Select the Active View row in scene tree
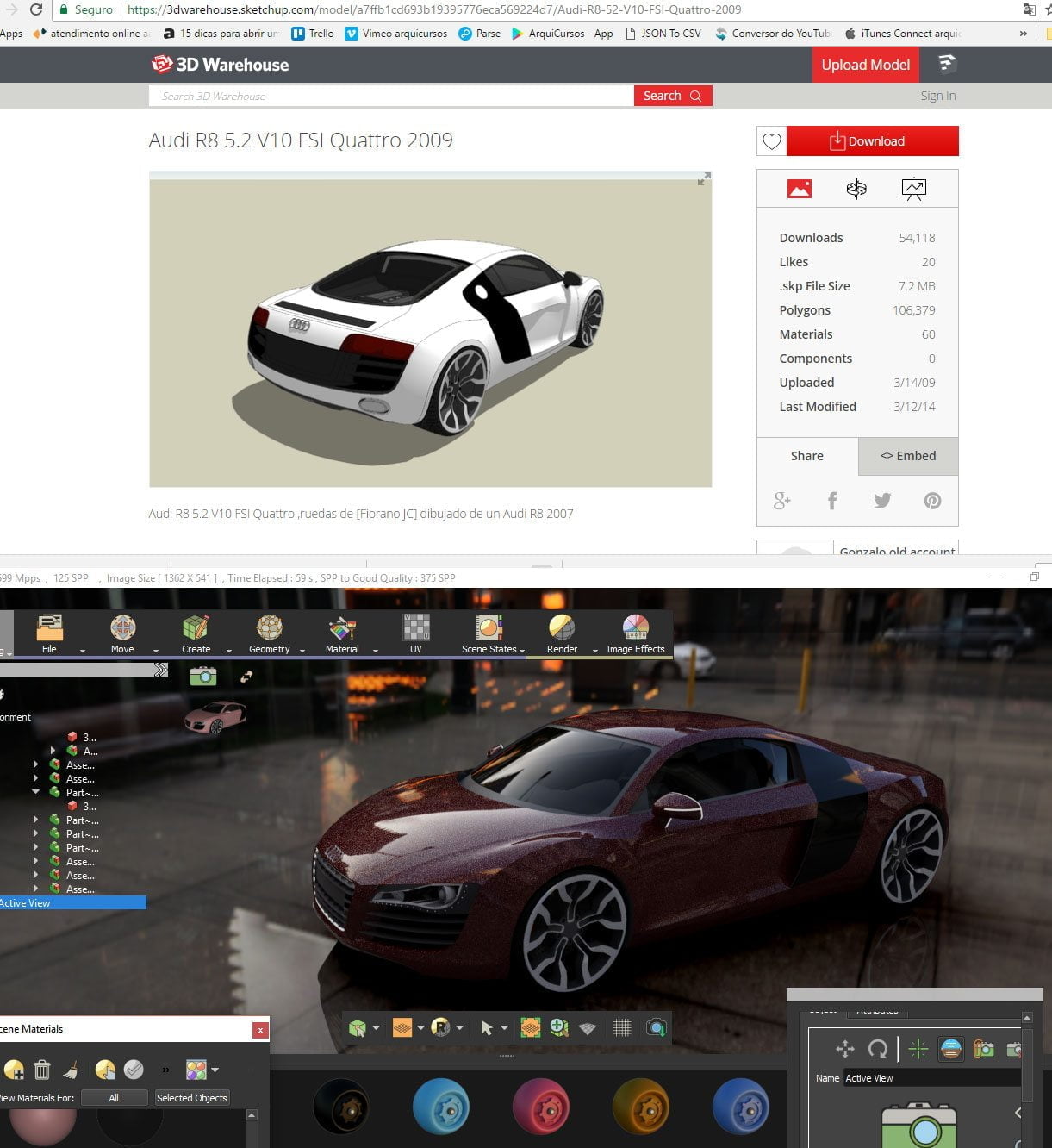This screenshot has height=1148, width=1052. click(73, 903)
